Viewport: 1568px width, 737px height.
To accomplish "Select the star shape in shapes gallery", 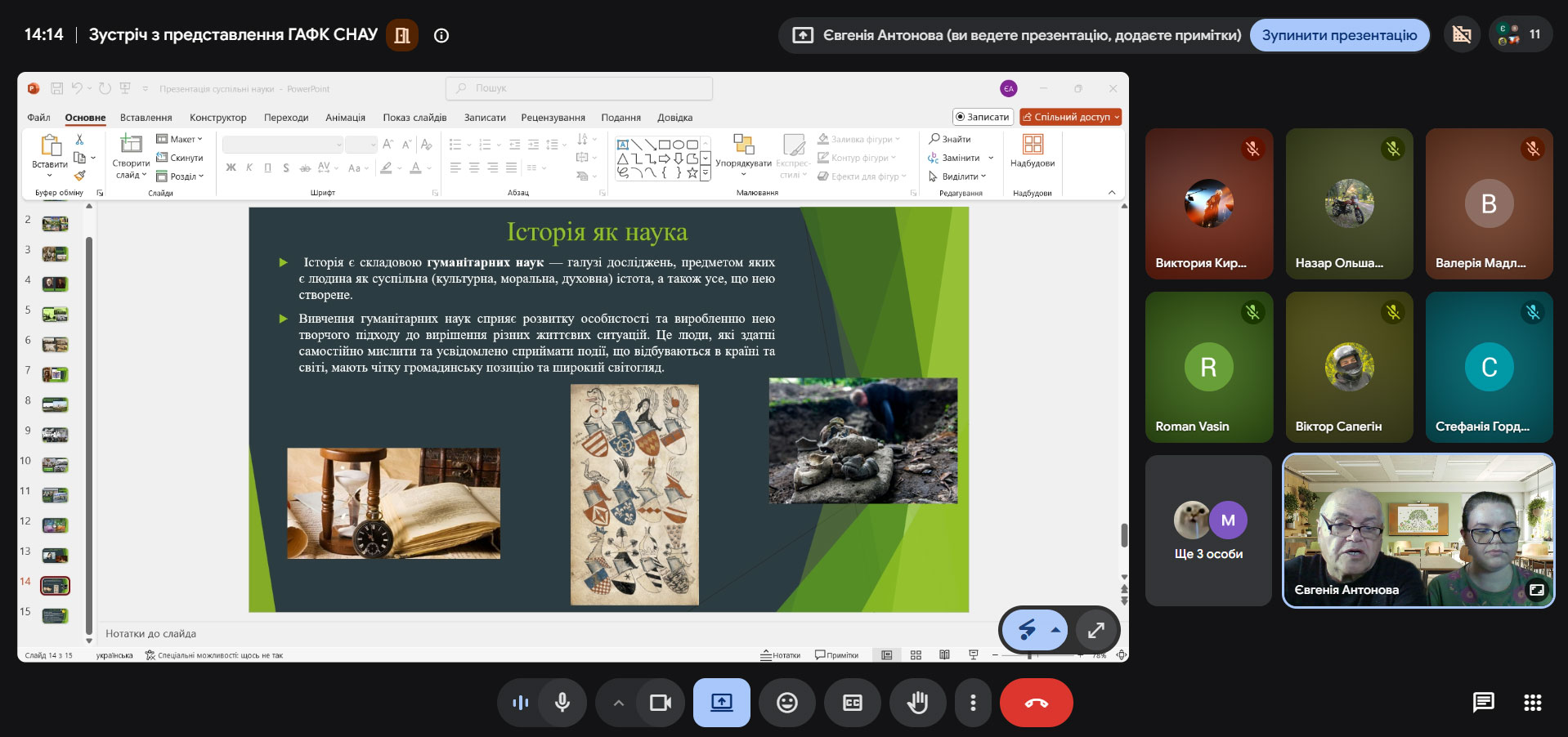I will (x=692, y=172).
